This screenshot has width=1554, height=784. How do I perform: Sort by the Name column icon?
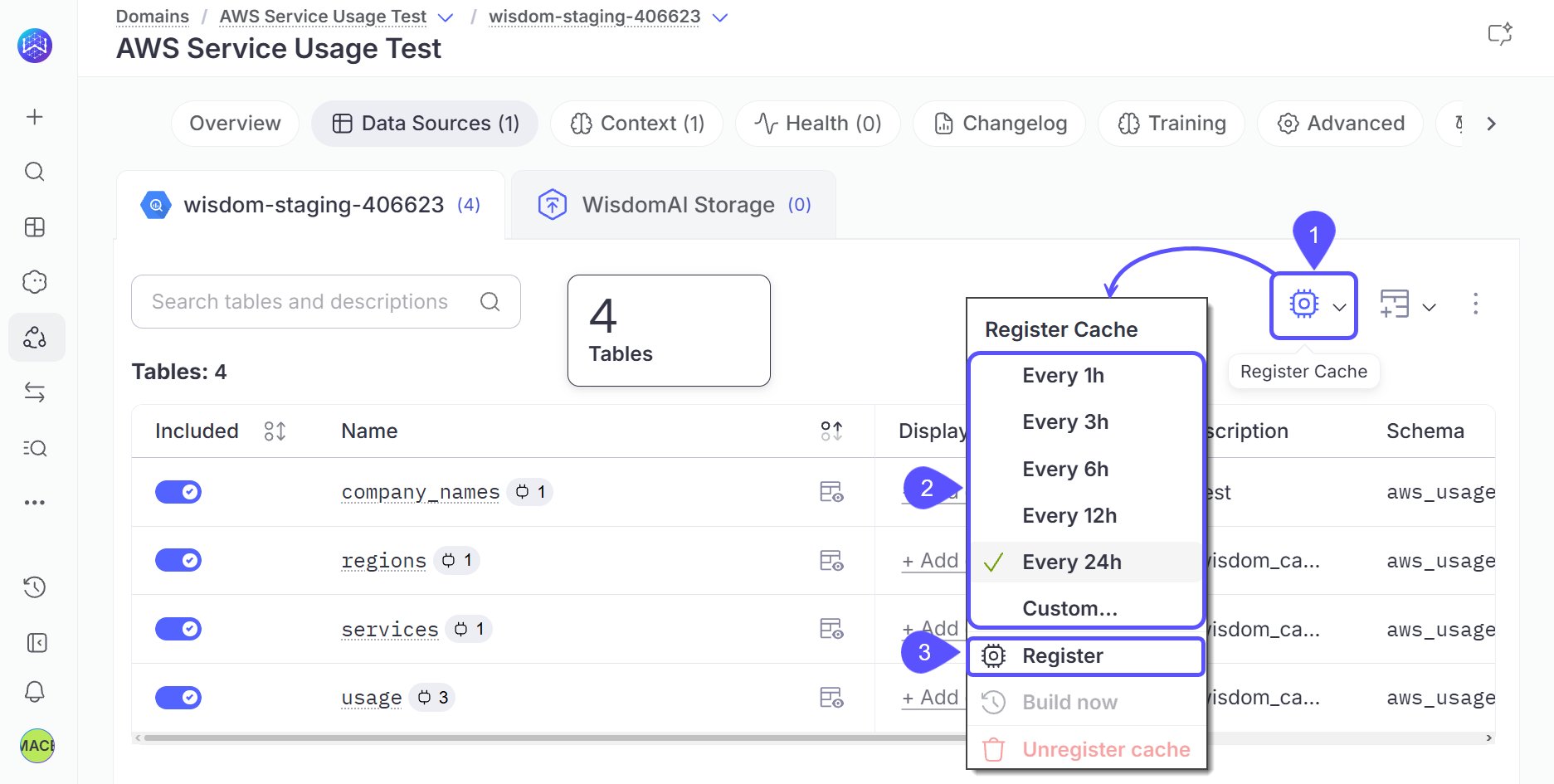[831, 431]
